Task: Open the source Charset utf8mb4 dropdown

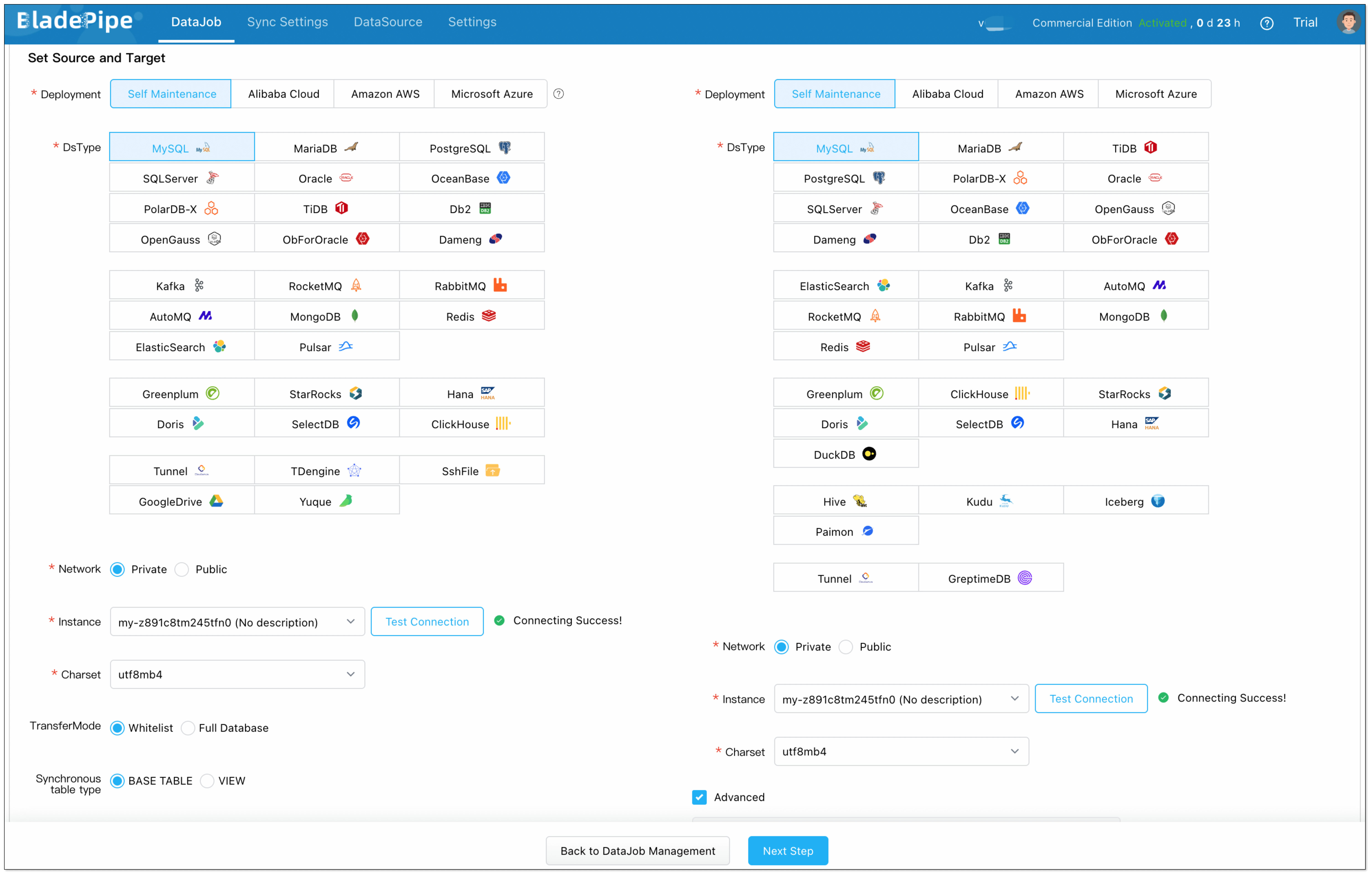Action: click(x=237, y=674)
